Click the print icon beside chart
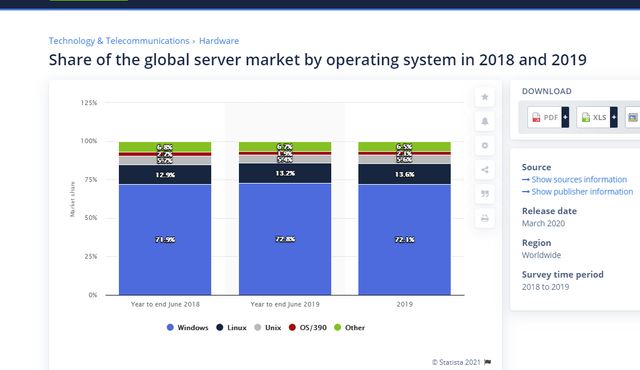 coord(484,218)
